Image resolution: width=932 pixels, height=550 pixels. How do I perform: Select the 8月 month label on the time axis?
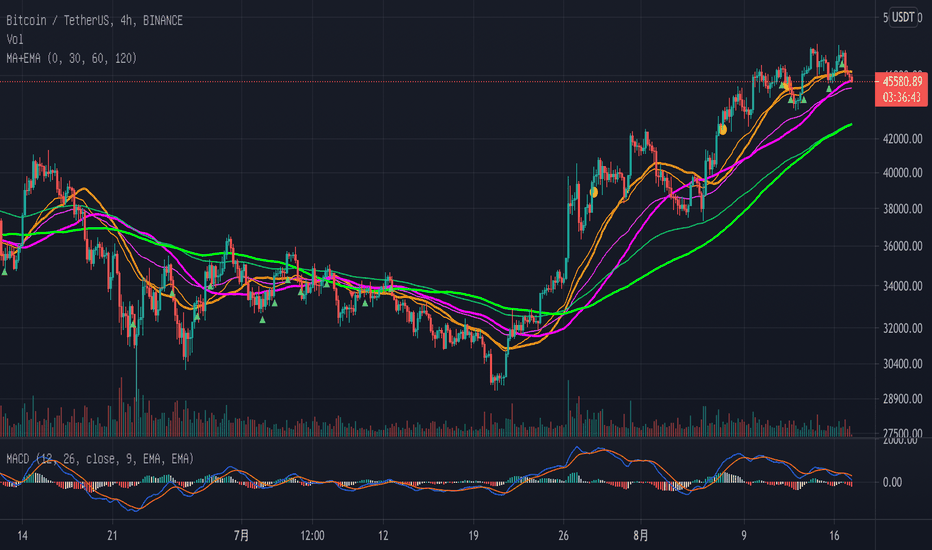641,536
